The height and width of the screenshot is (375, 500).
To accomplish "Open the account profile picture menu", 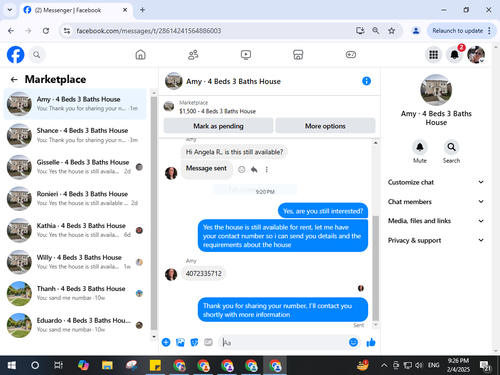I will (x=476, y=55).
